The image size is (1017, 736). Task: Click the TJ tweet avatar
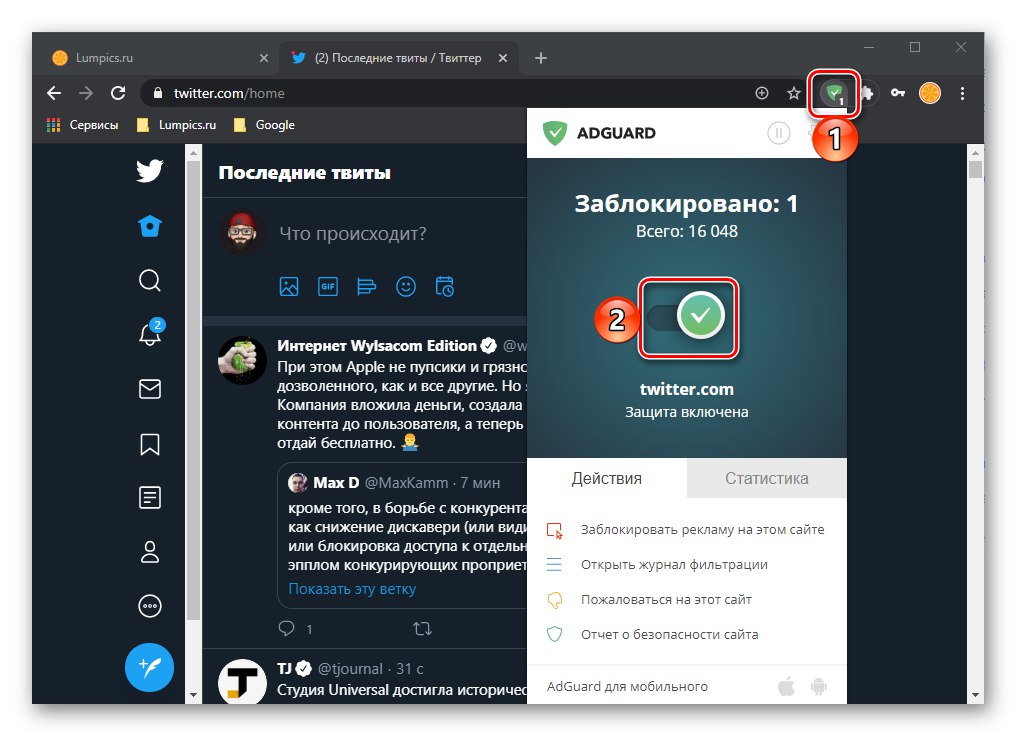tap(242, 682)
